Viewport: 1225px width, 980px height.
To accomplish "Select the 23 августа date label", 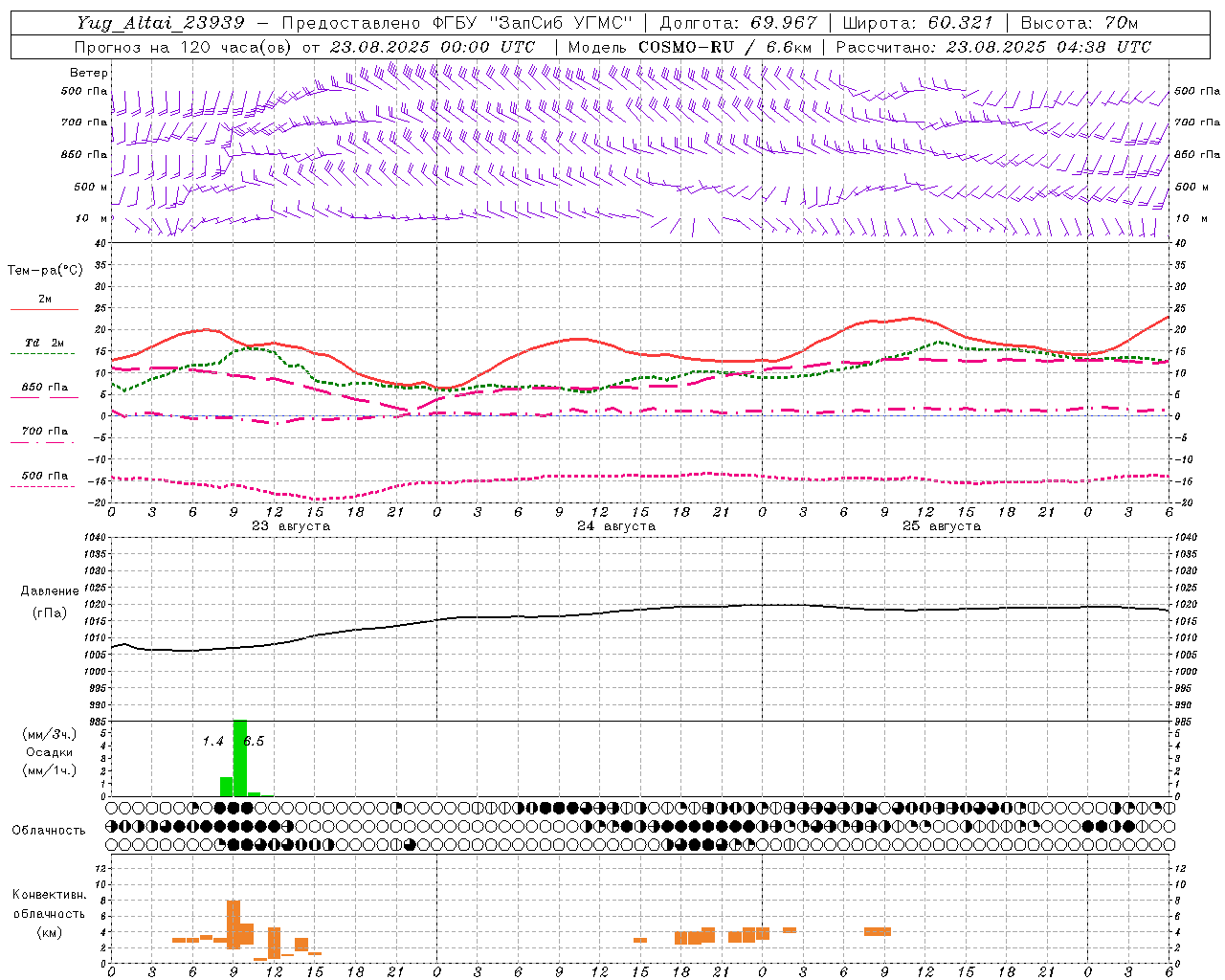I will point(291,526).
